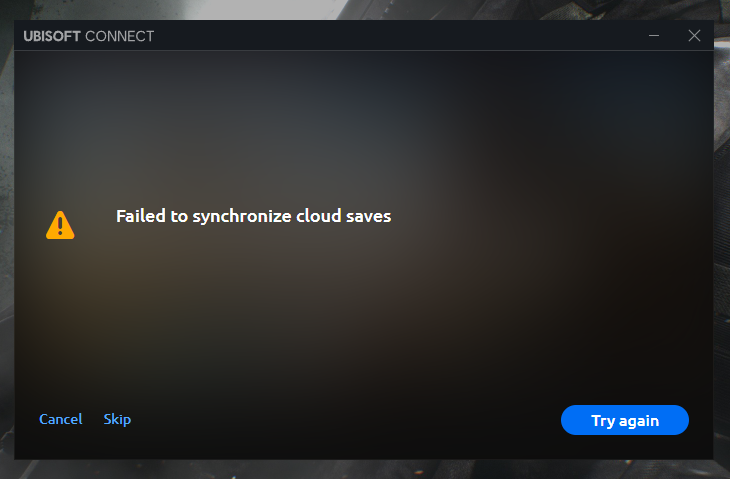Click the Ubisoft Connect logo text
Screen dimensions: 730x479
click(x=89, y=37)
